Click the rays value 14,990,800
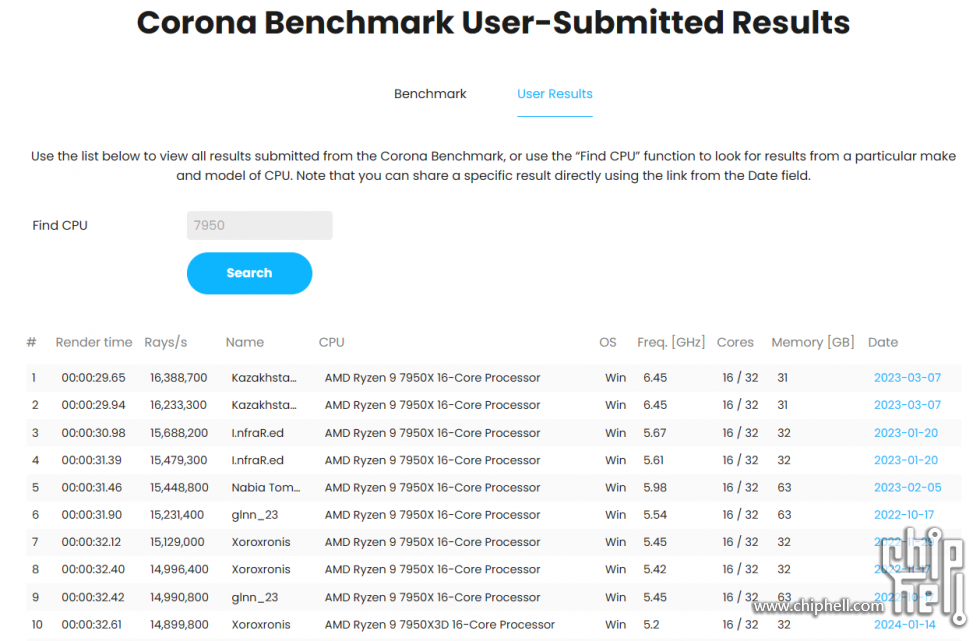This screenshot has width=980, height=641. [179, 598]
